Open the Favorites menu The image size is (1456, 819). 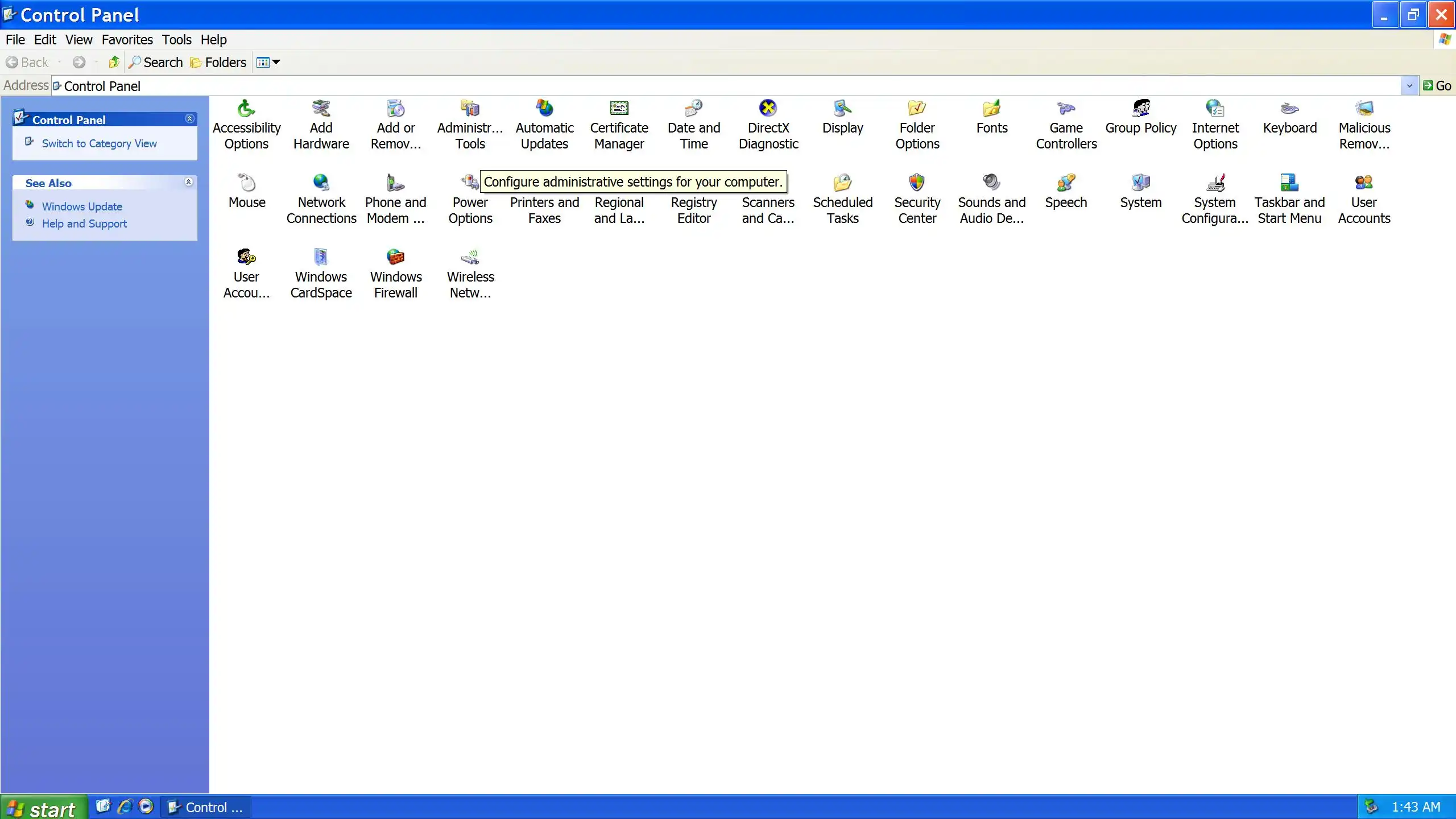coord(127,40)
